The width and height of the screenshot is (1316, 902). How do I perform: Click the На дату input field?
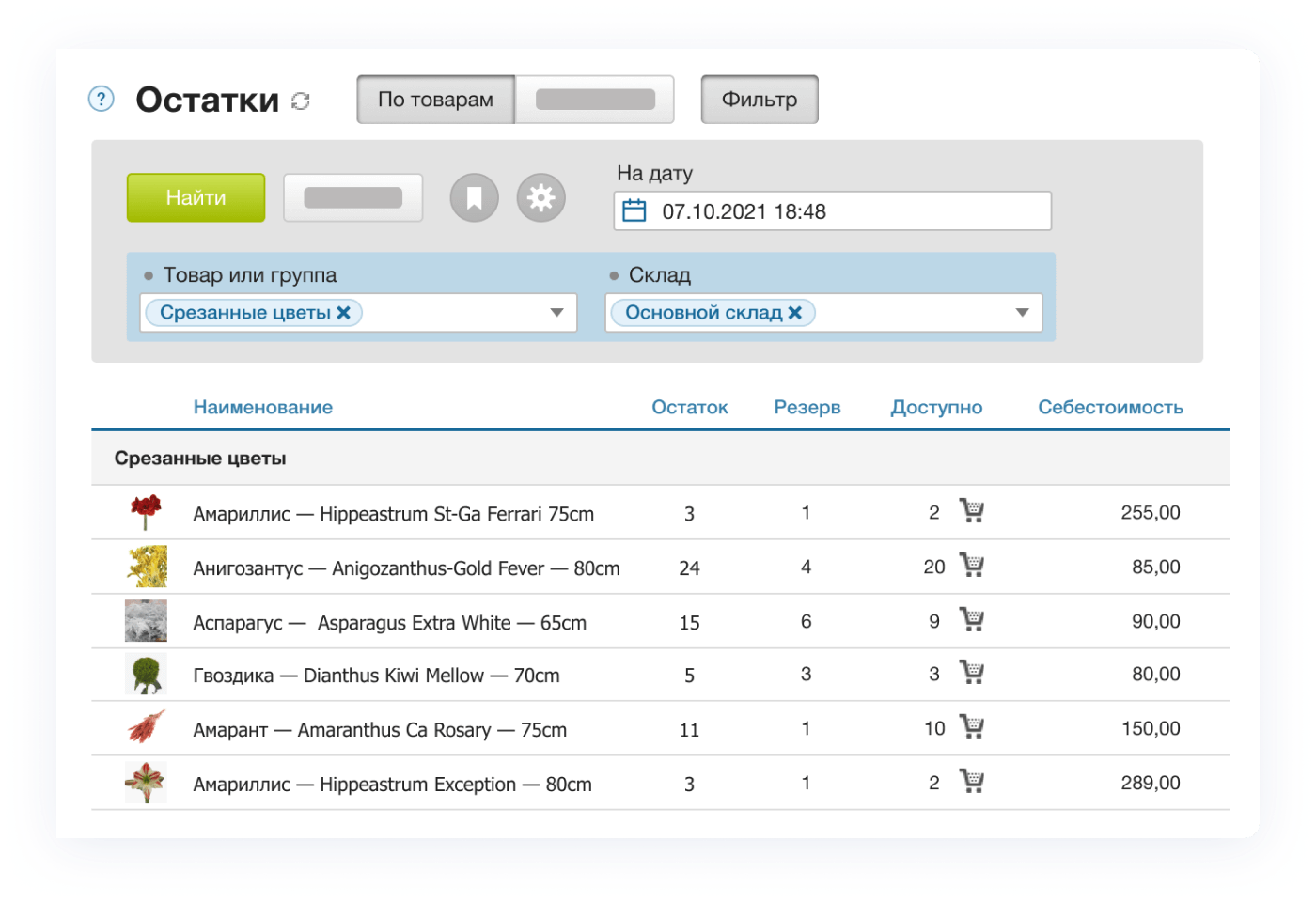846,211
